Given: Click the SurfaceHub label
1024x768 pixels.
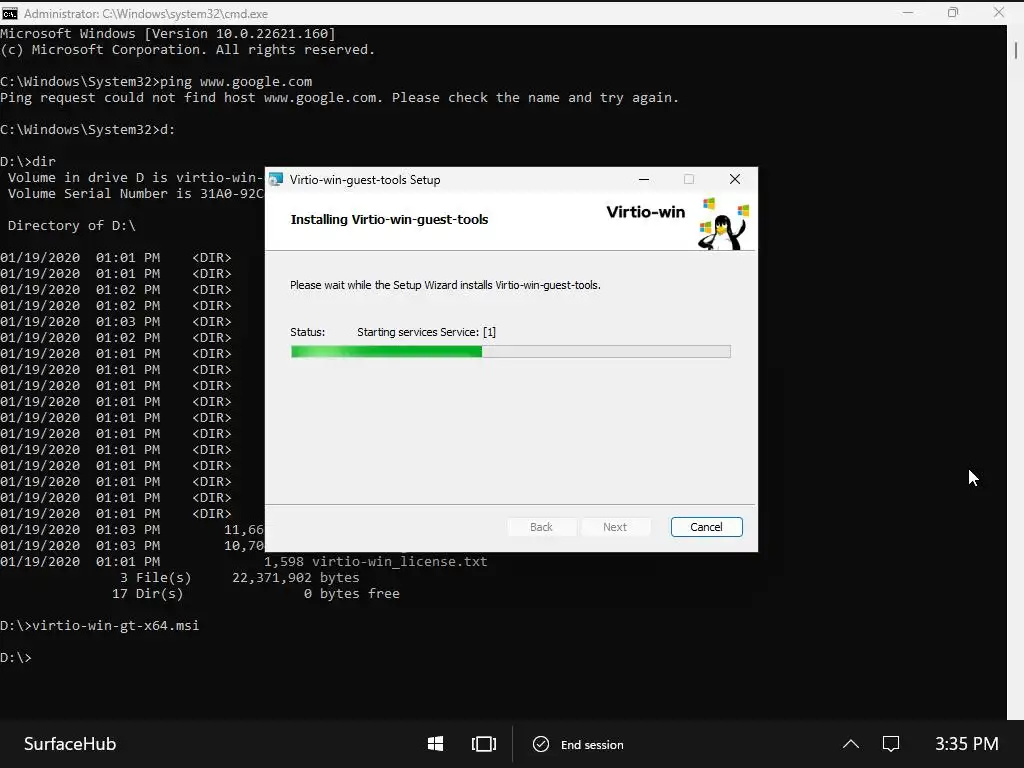Looking at the screenshot, I should coord(70,744).
